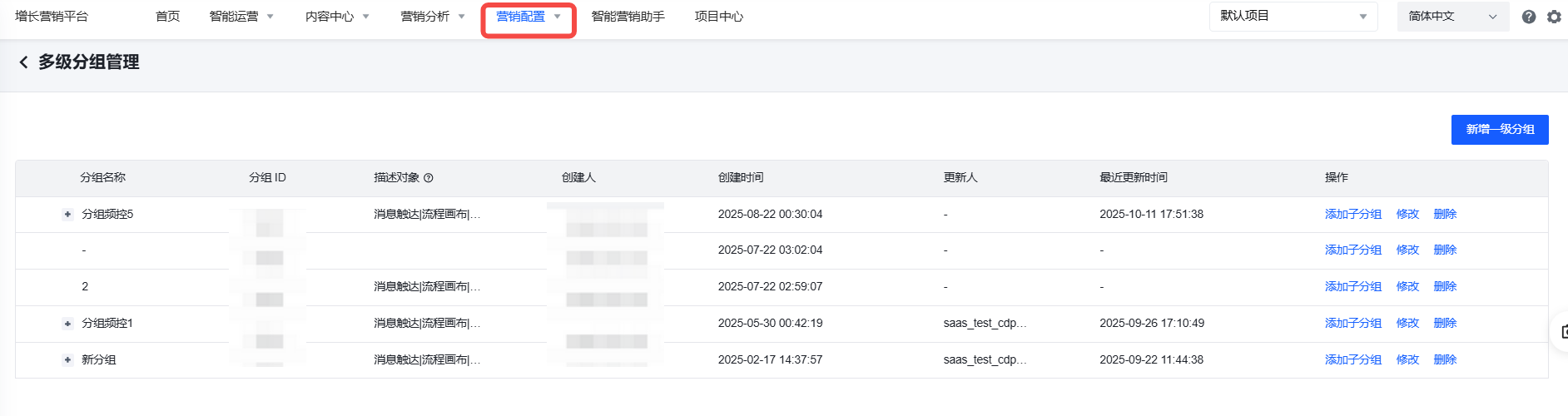Open the help question mark icon
1568x416 pixels.
[x=1529, y=17]
